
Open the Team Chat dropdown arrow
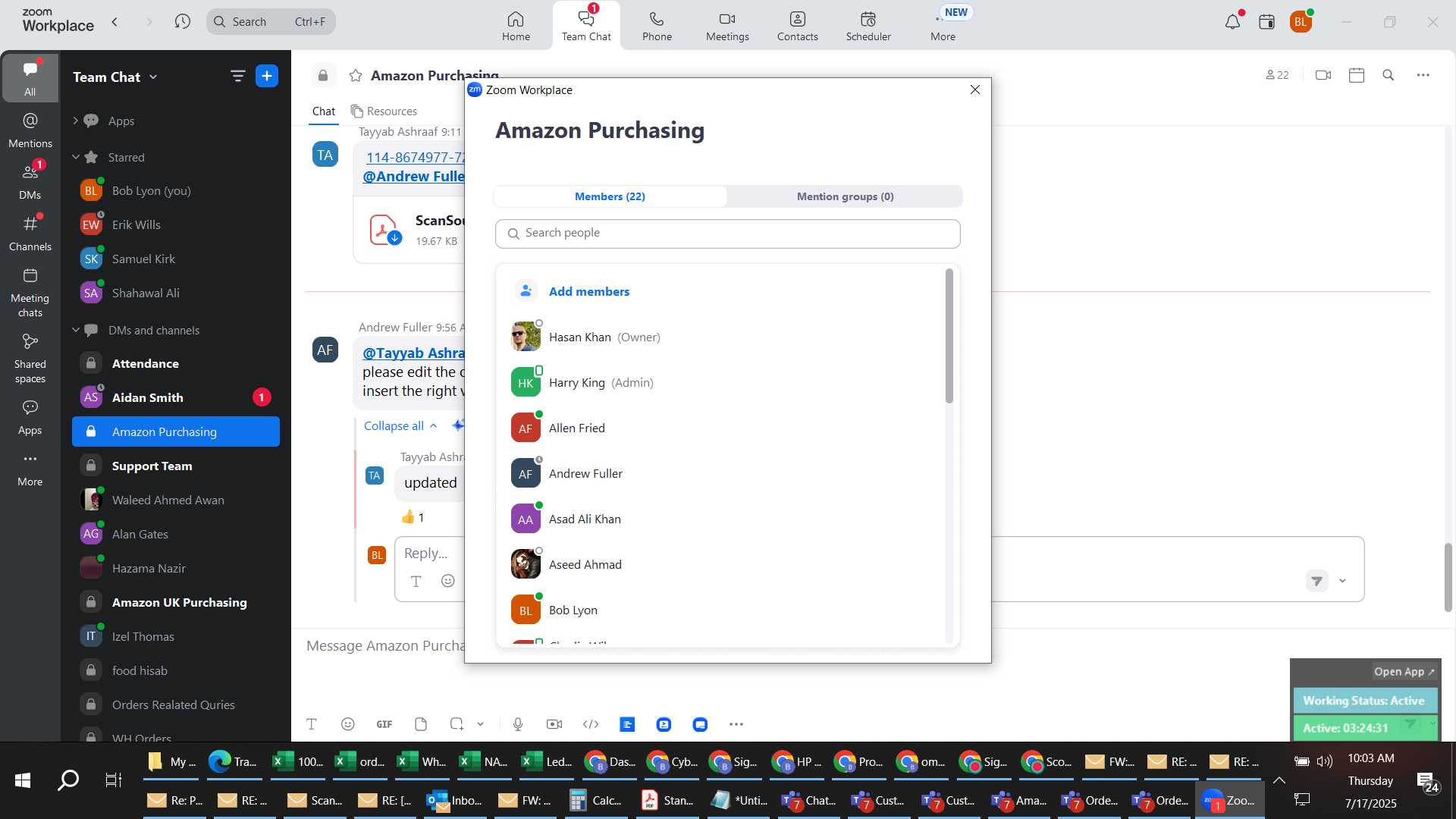coord(154,77)
